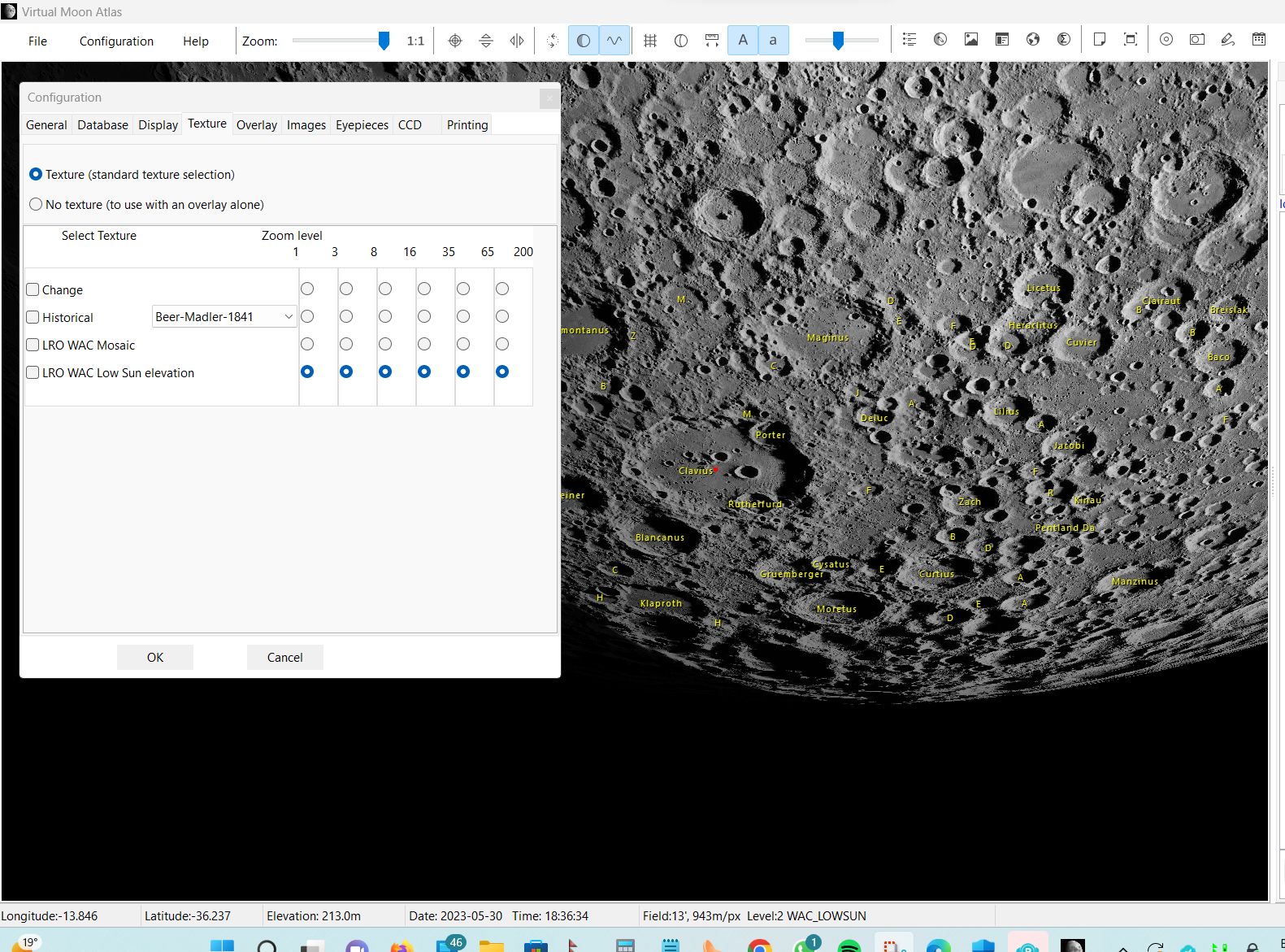Click the flip north-south toolbar icon
This screenshot has height=952, width=1285.
tap(486, 41)
